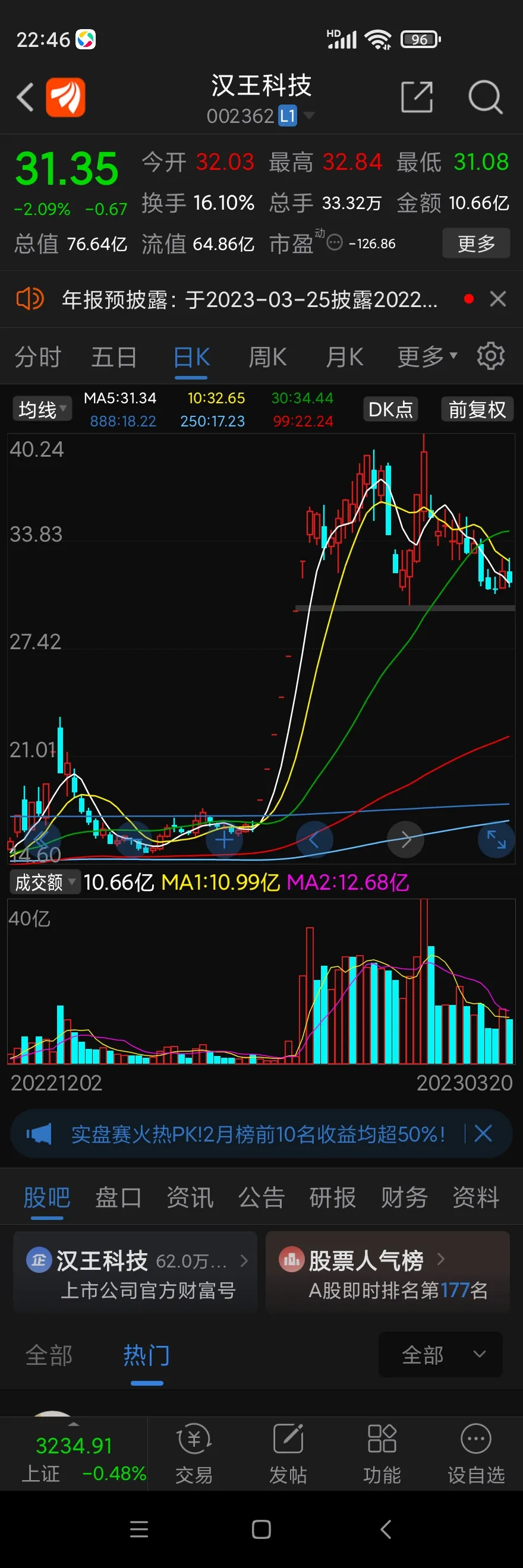
Task: Tap the speaker announcement icon
Action: click(x=29, y=299)
